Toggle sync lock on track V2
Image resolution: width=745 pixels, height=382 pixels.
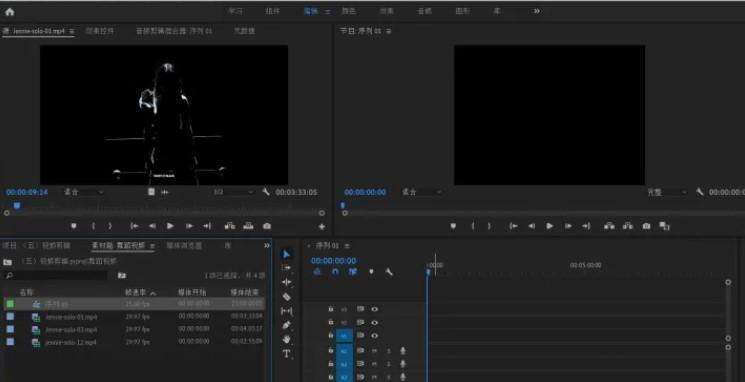(360, 323)
